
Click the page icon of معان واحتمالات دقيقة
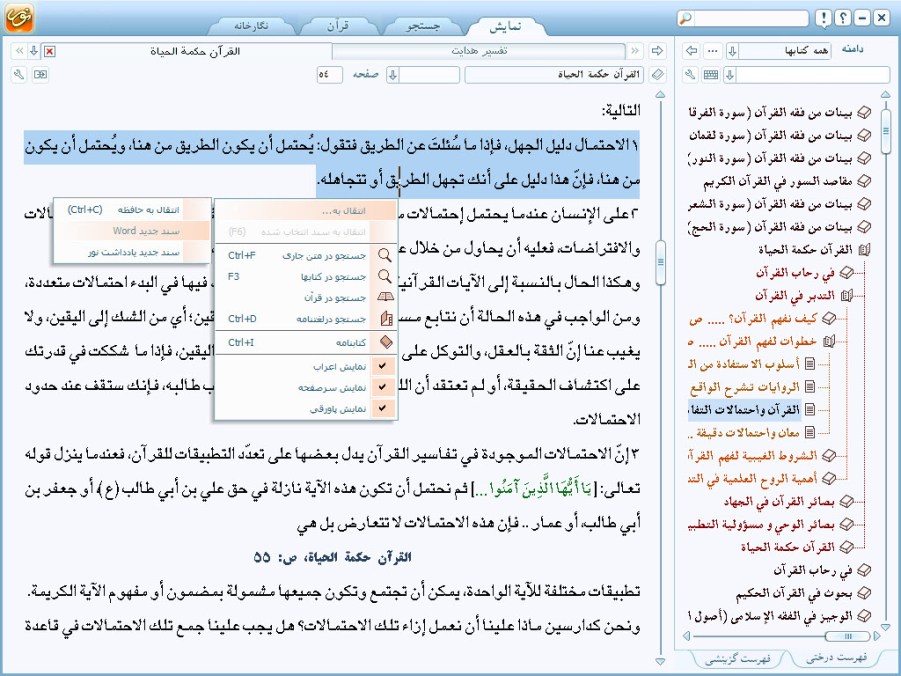[810, 432]
